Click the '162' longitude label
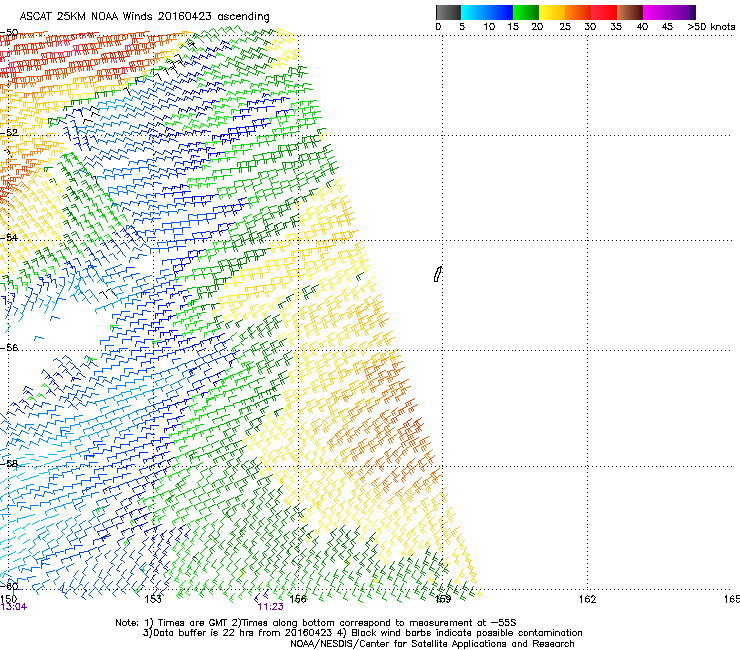 (588, 599)
